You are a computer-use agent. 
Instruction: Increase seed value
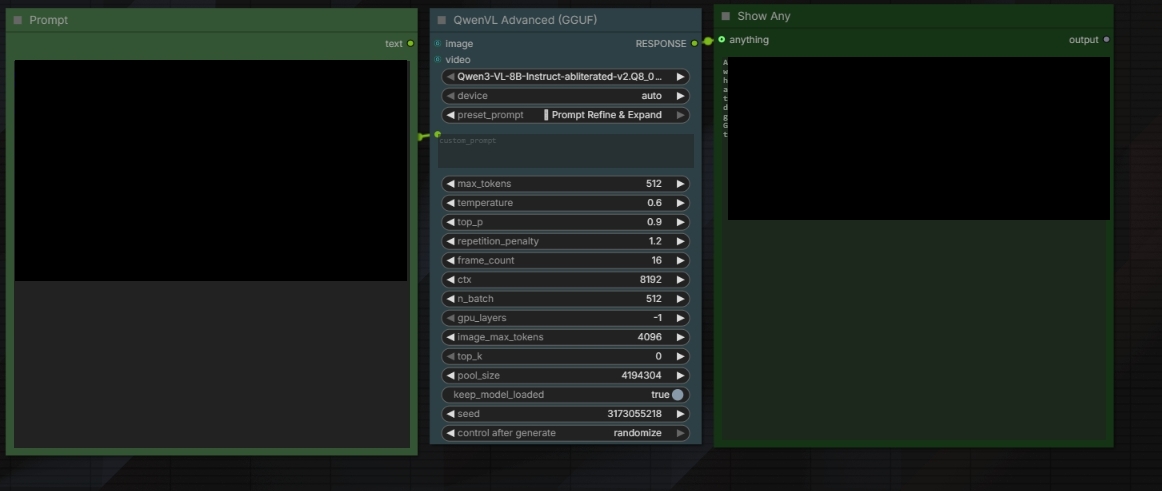click(680, 414)
